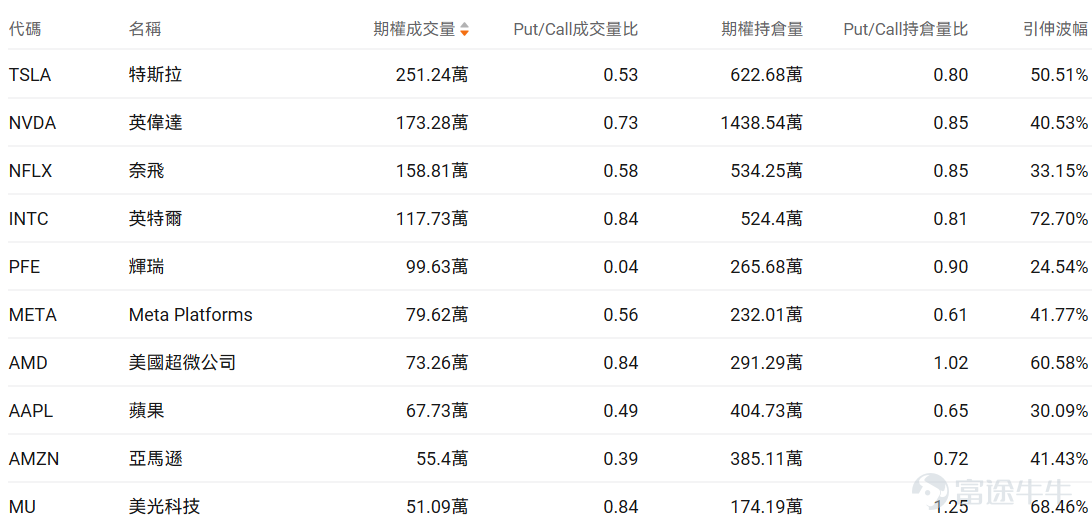Click TSLA implied volatility 50.51%
The height and width of the screenshot is (528, 1092).
click(x=1059, y=75)
